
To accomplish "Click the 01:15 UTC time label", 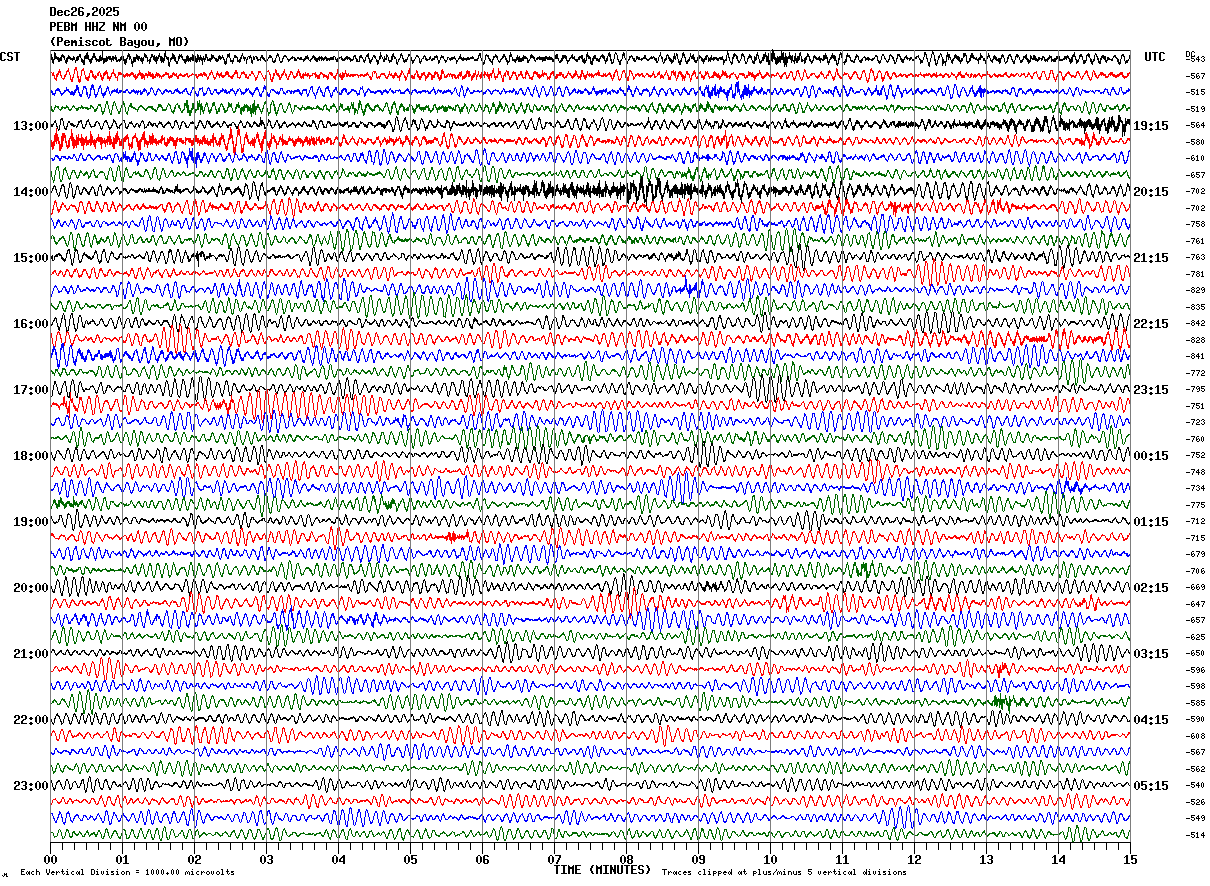I will [1151, 522].
